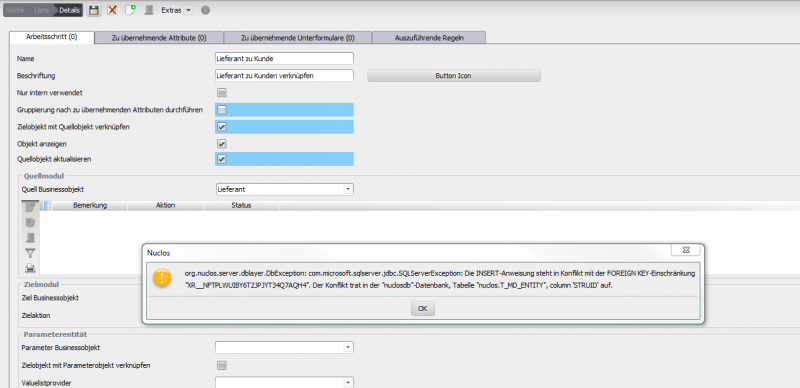
Task: Click the blue row selector column header
Action: coord(45,205)
